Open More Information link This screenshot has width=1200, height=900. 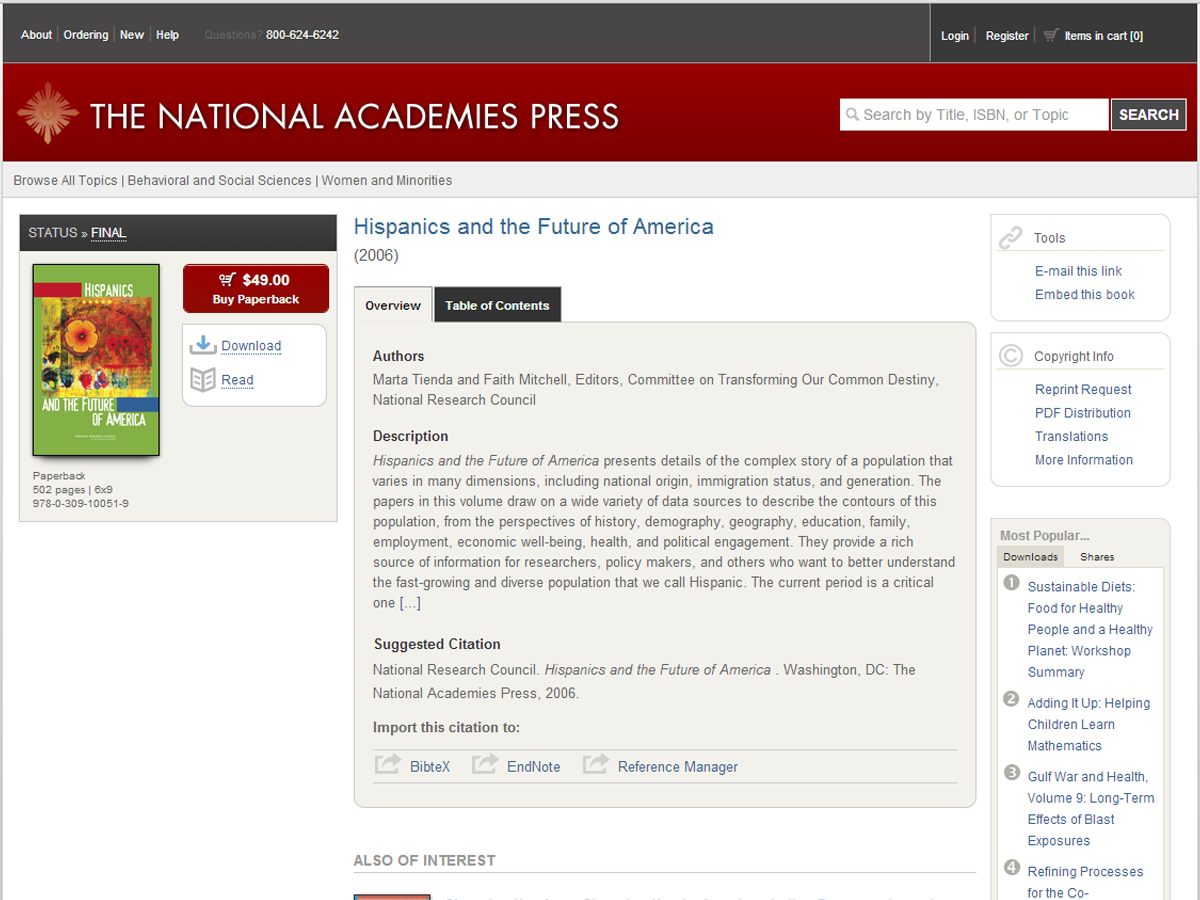pos(1084,460)
